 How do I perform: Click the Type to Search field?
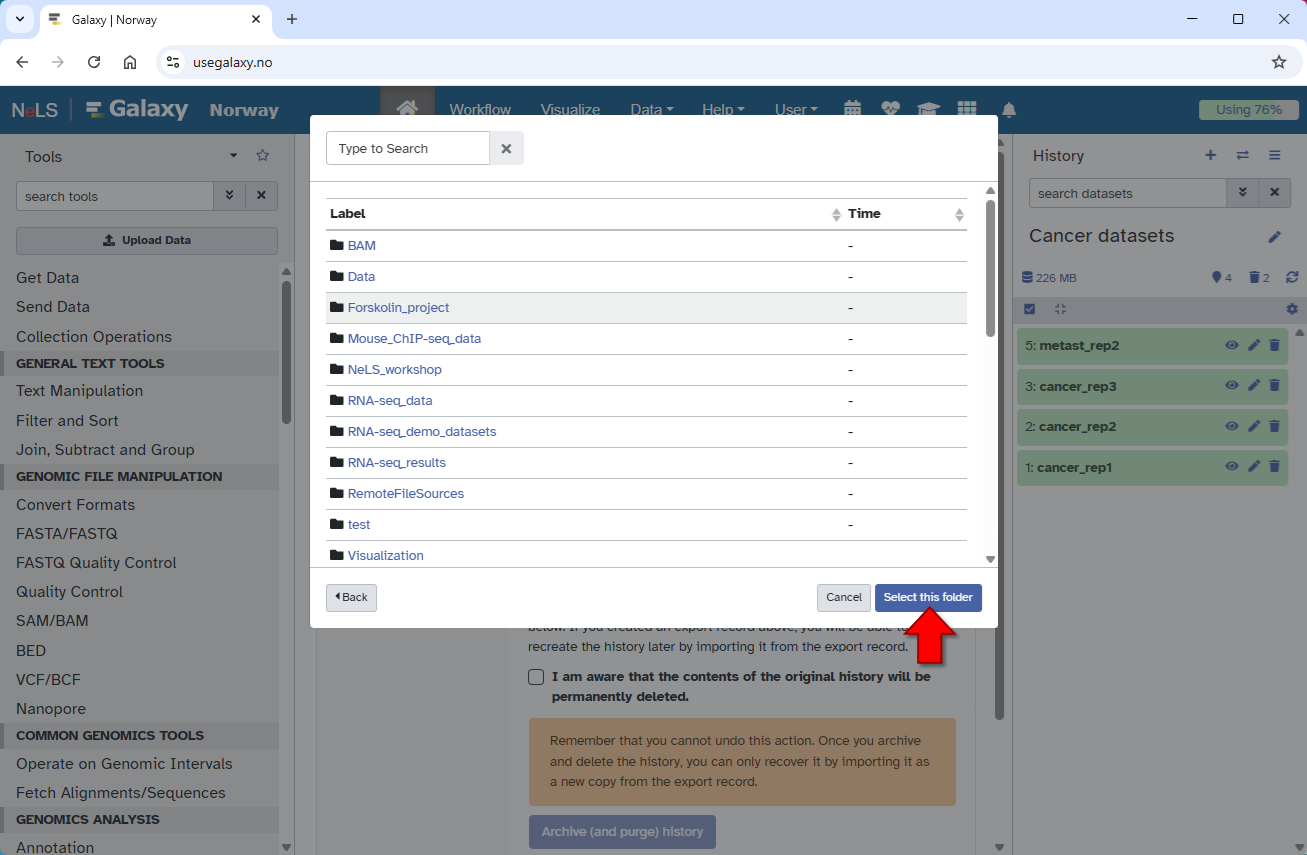(x=408, y=149)
